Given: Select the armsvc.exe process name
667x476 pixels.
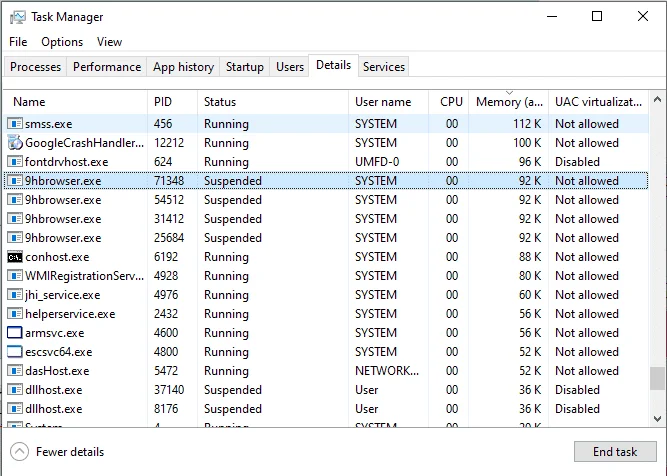Looking at the screenshot, I should 54,333.
